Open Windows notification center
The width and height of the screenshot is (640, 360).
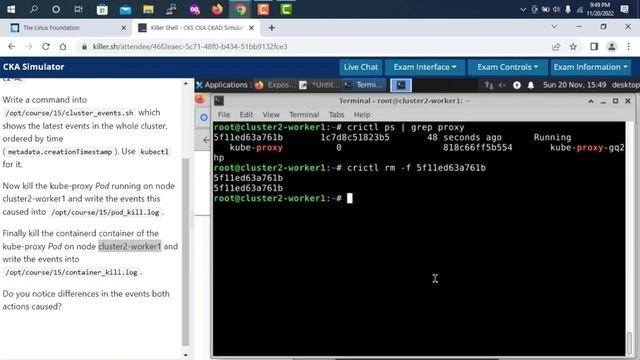click(x=624, y=9)
